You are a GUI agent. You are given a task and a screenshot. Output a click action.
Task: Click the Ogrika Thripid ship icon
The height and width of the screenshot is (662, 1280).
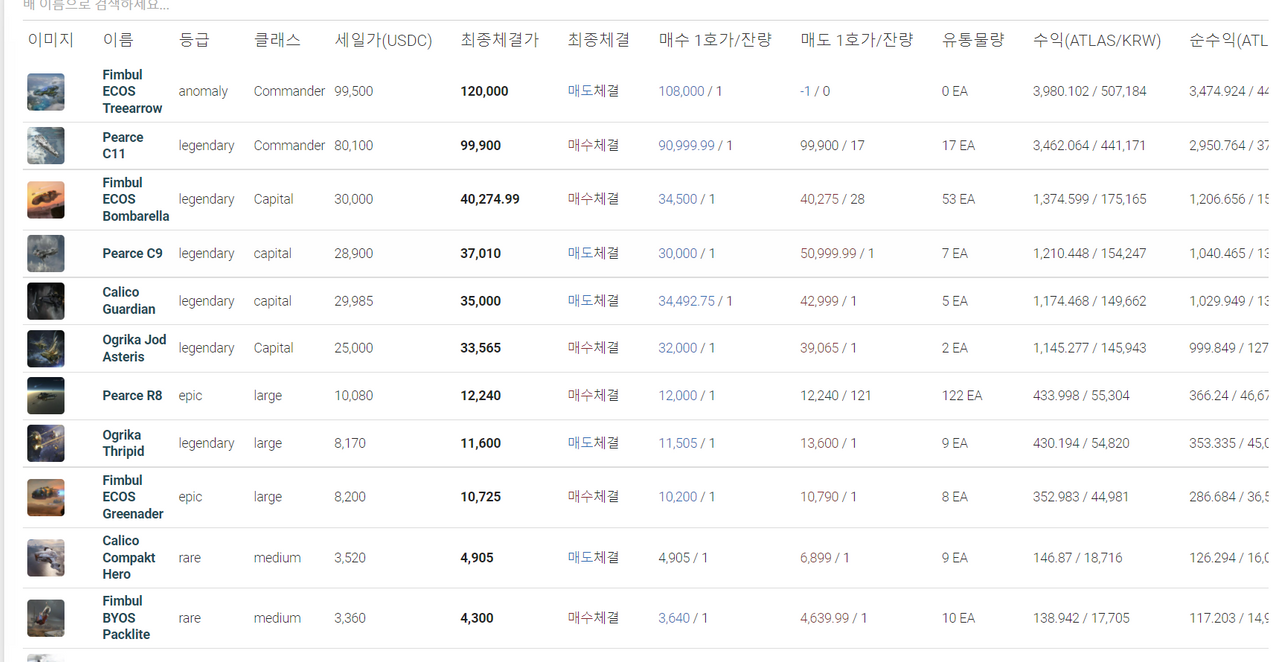tap(46, 443)
